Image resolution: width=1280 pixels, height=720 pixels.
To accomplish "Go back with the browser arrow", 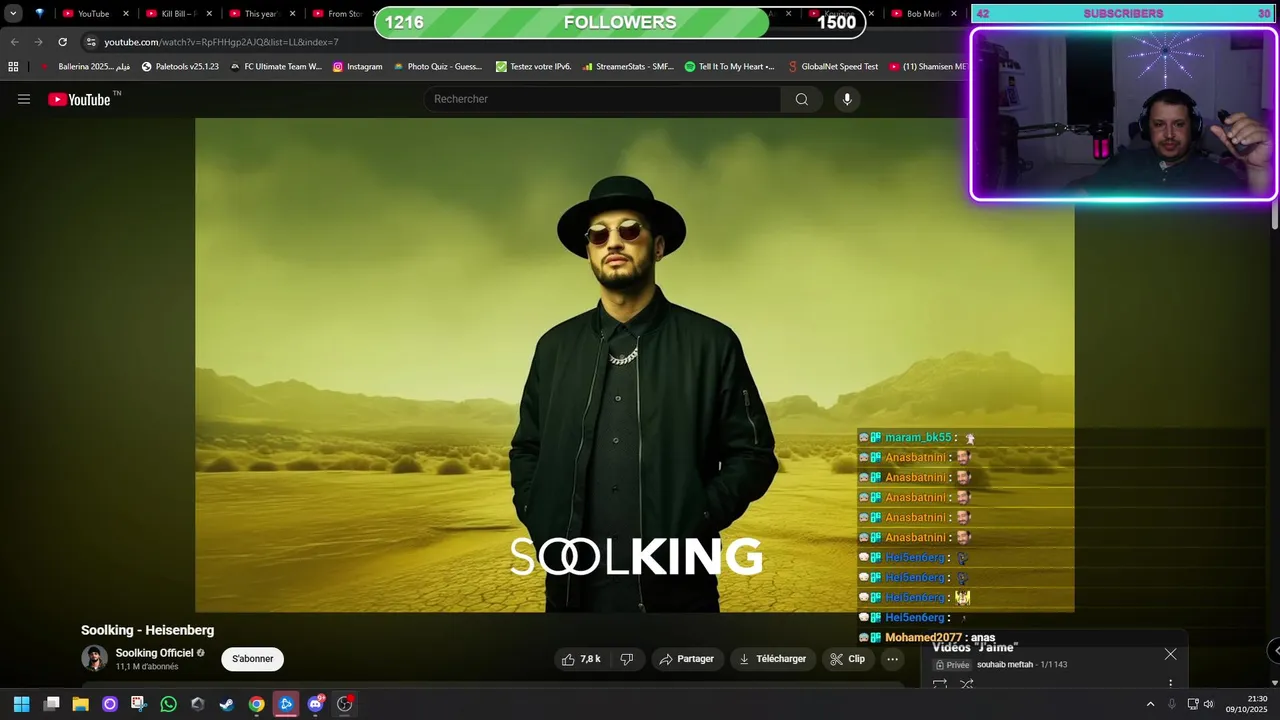I will click(x=14, y=42).
